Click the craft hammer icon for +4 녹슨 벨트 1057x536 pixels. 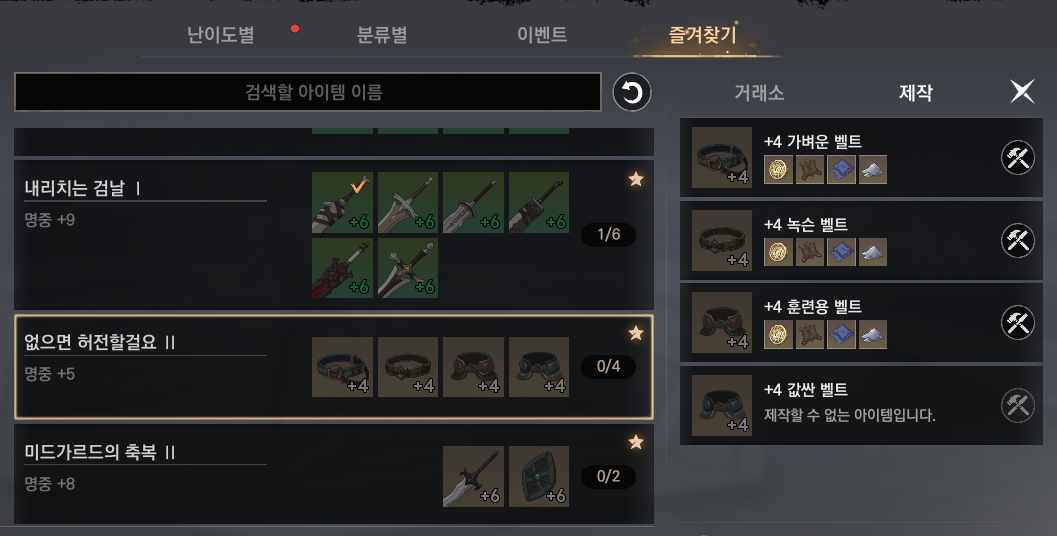point(1017,241)
